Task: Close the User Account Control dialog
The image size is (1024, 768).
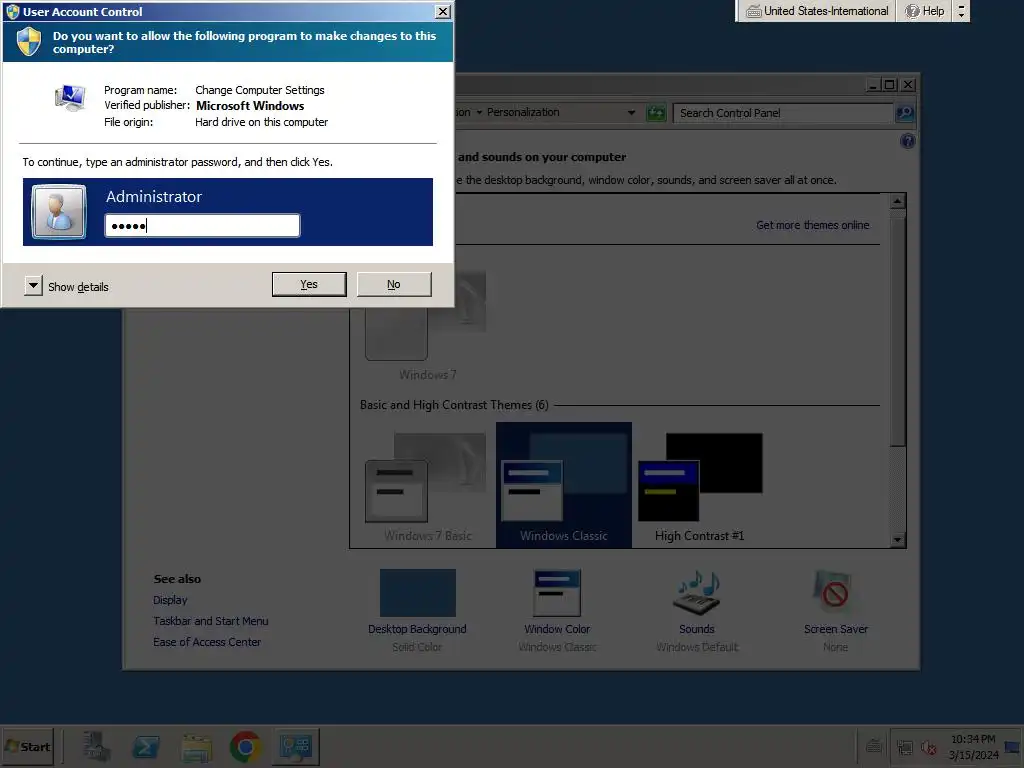Action: (443, 12)
